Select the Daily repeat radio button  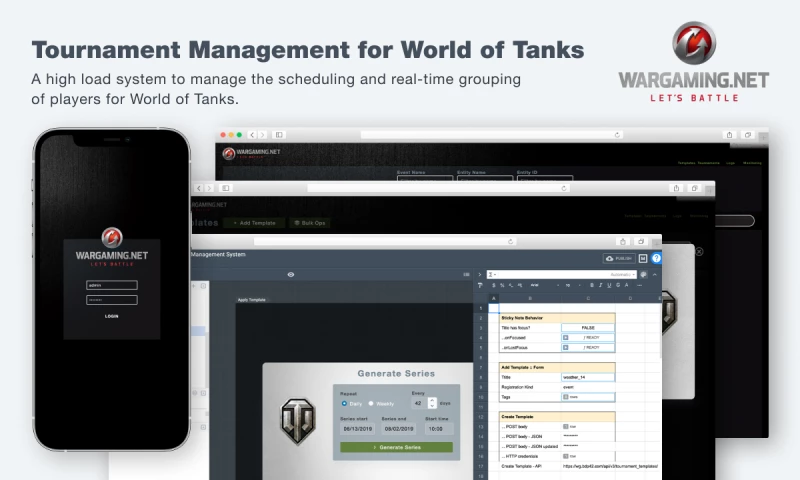pos(344,403)
